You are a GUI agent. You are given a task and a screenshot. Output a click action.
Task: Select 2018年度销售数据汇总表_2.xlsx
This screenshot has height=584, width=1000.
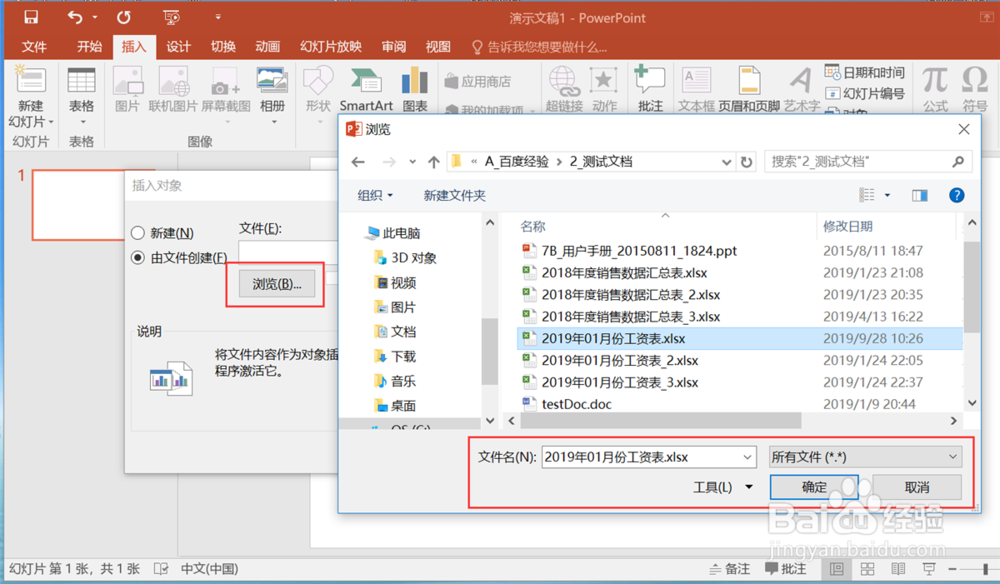630,295
